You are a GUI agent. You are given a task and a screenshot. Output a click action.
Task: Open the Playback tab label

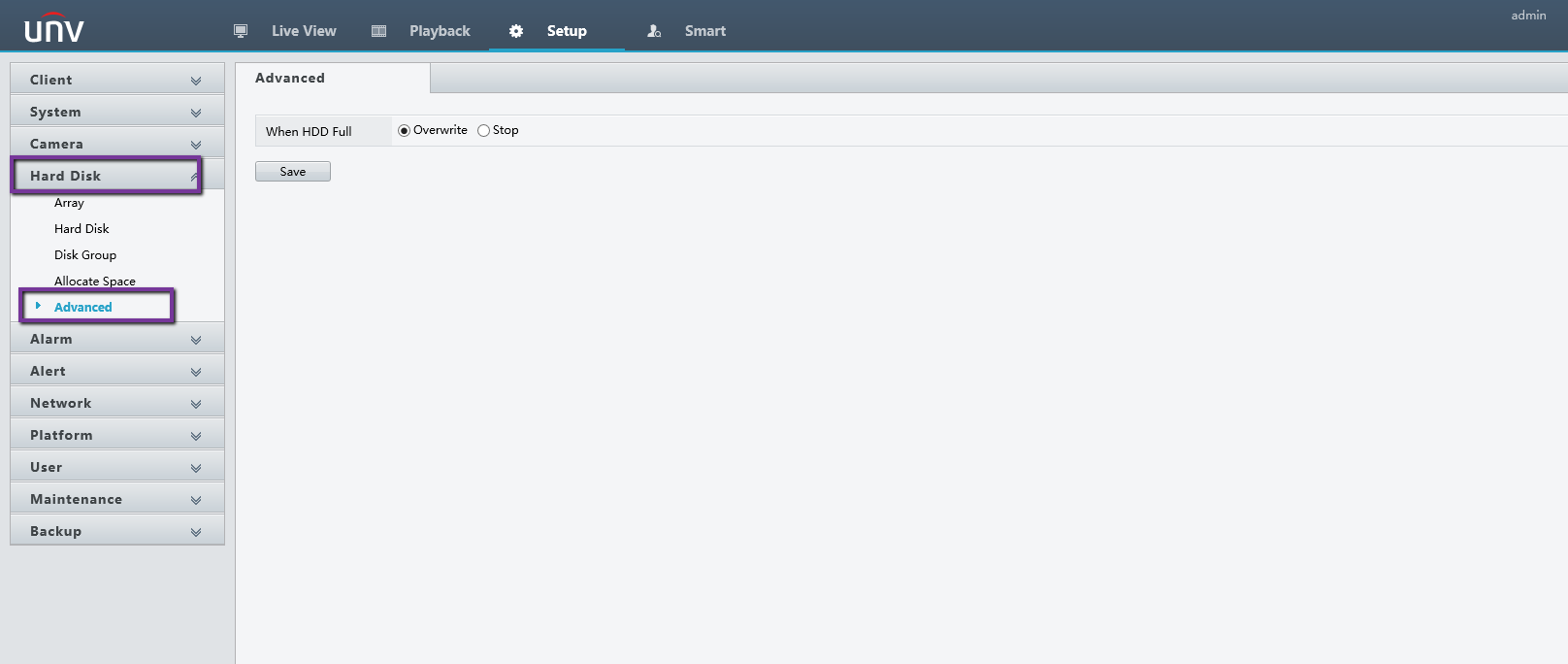[x=440, y=31]
